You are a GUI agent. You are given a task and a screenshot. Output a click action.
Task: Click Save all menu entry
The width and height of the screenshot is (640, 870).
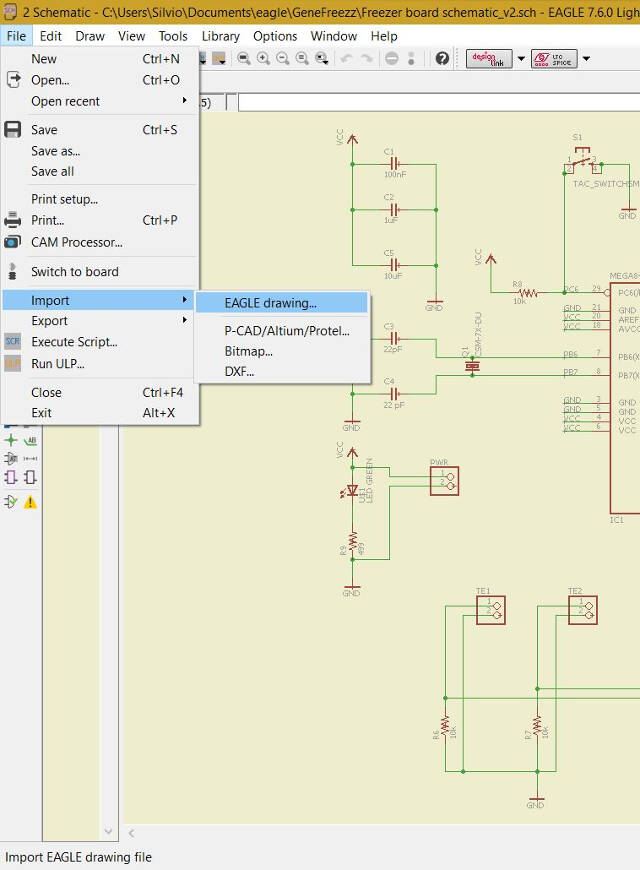(x=100, y=171)
